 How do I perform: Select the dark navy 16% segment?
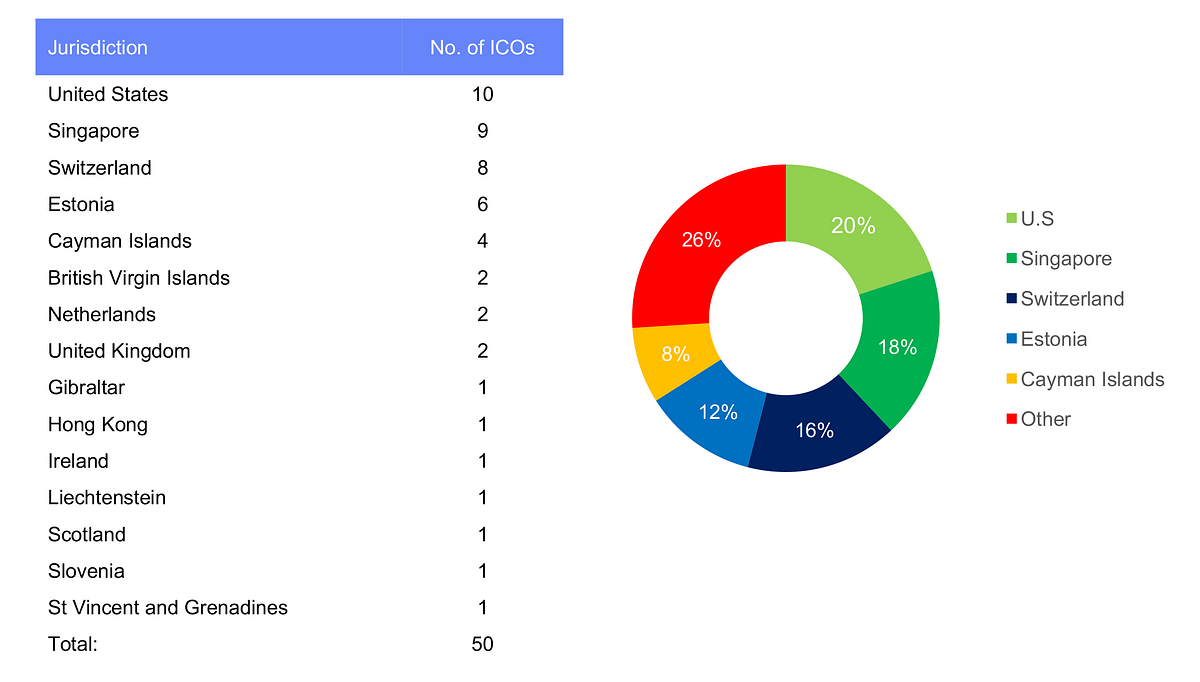[814, 429]
